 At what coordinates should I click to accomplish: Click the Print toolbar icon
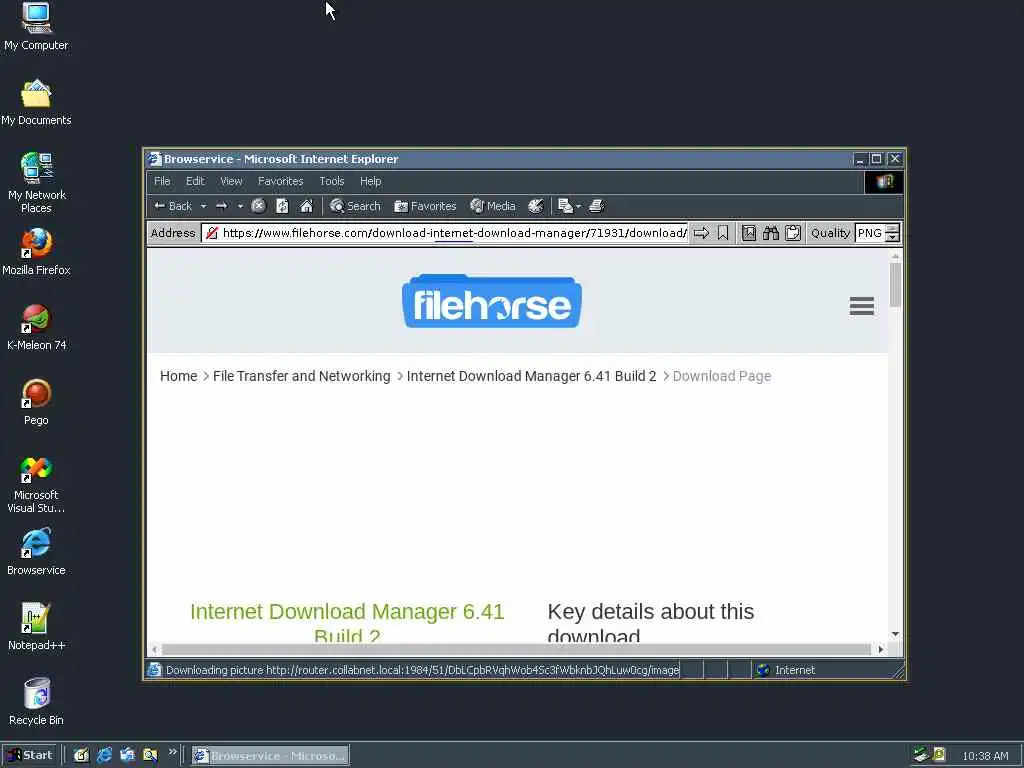pos(596,206)
